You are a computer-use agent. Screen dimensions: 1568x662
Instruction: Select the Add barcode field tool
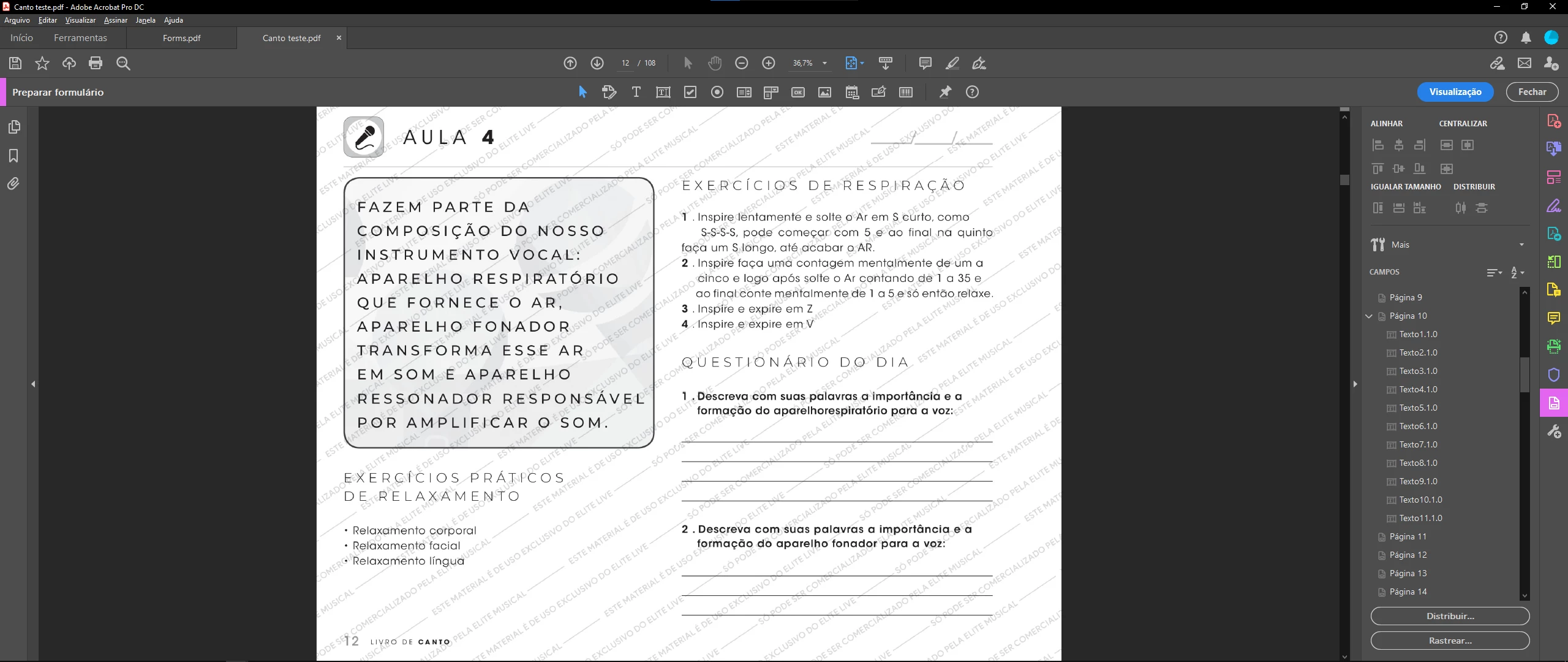[x=906, y=92]
